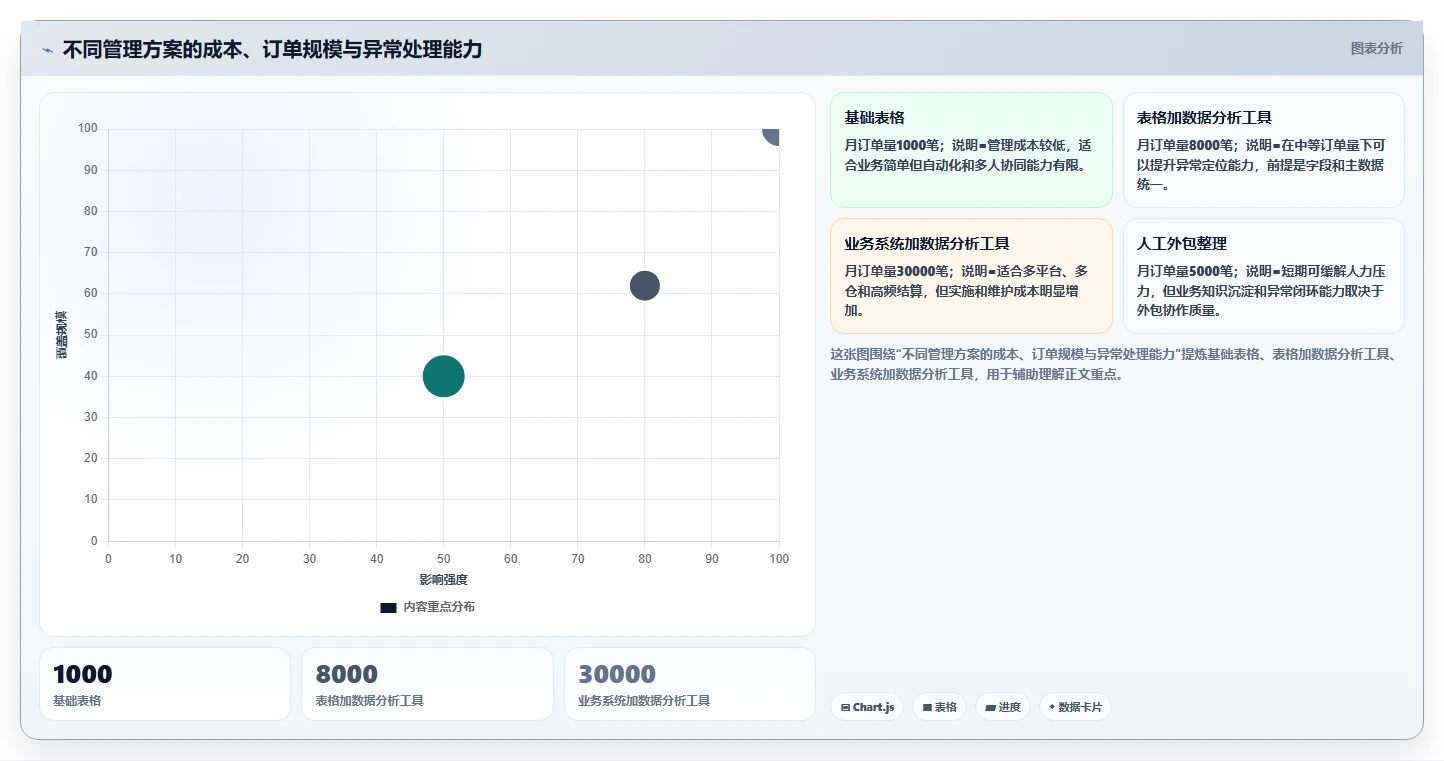The image size is (1444, 761).
Task: Click the 表格 tag icon
Action: tap(927, 707)
